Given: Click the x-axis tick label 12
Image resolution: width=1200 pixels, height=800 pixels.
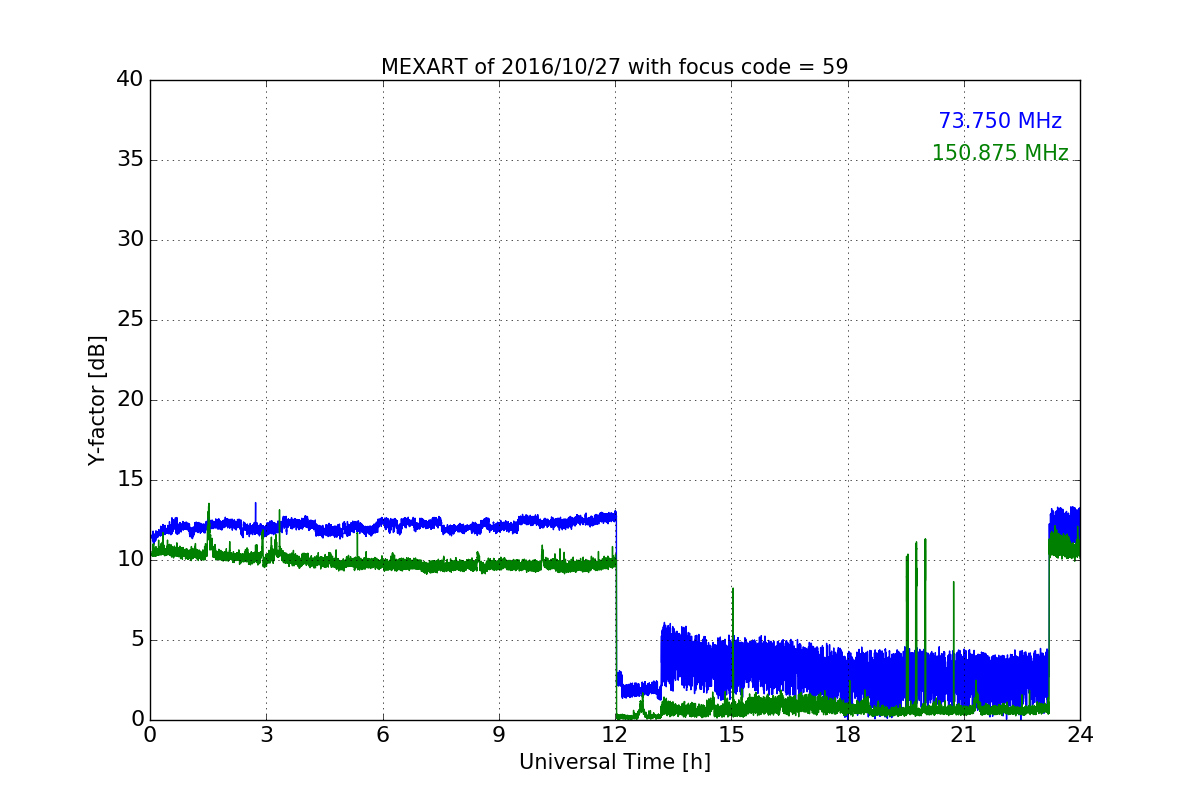Looking at the screenshot, I should pyautogui.click(x=615, y=735).
